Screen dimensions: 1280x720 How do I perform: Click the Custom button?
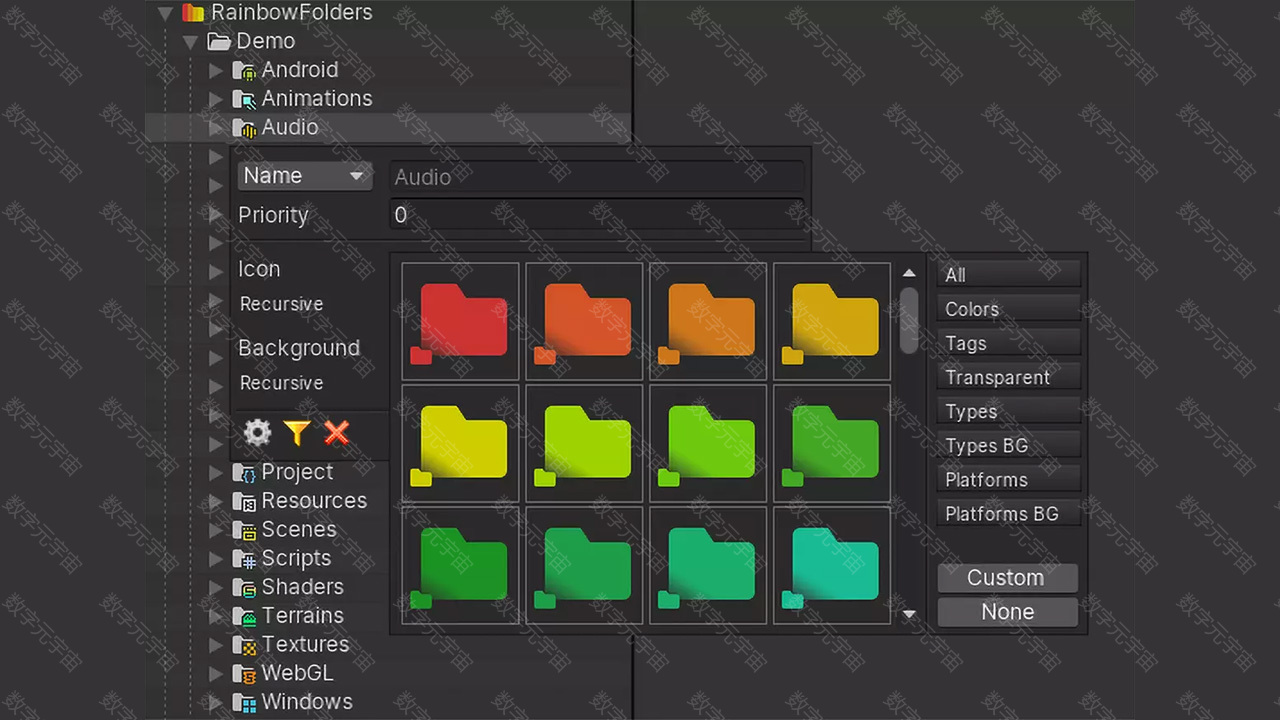click(x=1007, y=578)
